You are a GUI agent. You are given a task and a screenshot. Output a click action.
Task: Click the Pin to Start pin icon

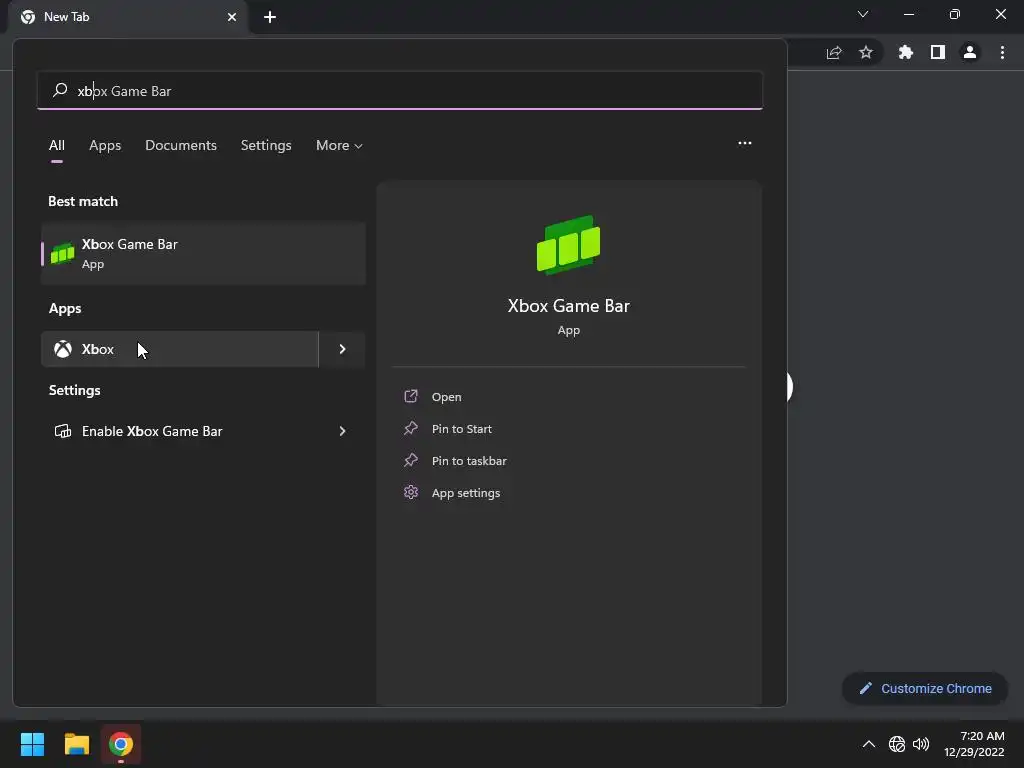tap(411, 428)
